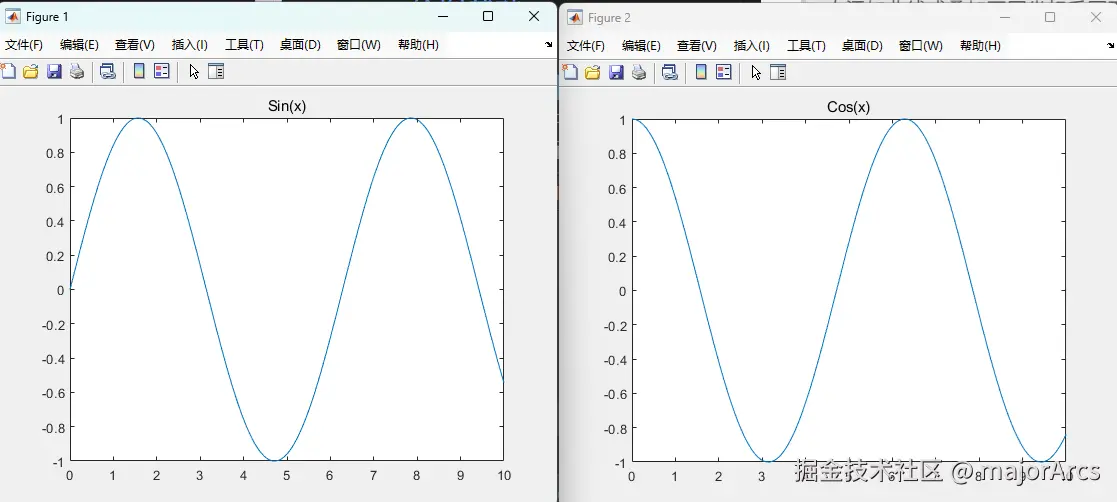Viewport: 1117px width, 502px height.
Task: Click the Cos(x) plot title
Action: pyautogui.click(x=848, y=107)
